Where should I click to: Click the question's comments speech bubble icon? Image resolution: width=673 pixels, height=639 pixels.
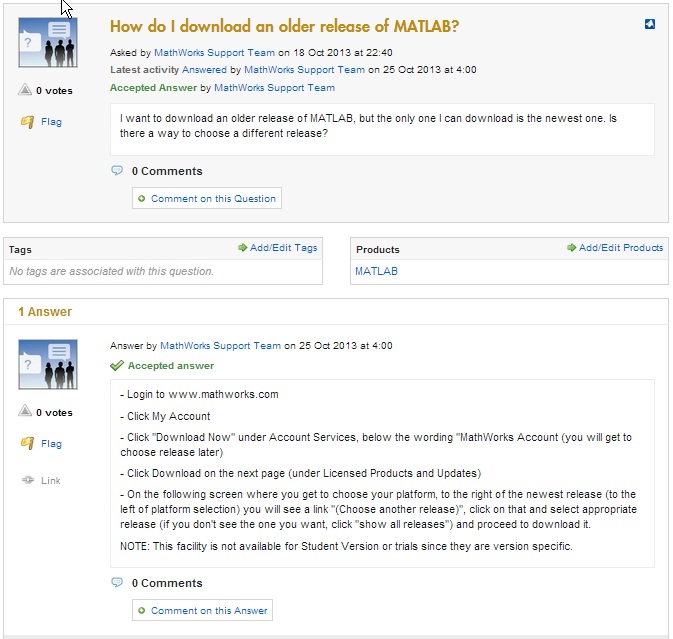[117, 171]
